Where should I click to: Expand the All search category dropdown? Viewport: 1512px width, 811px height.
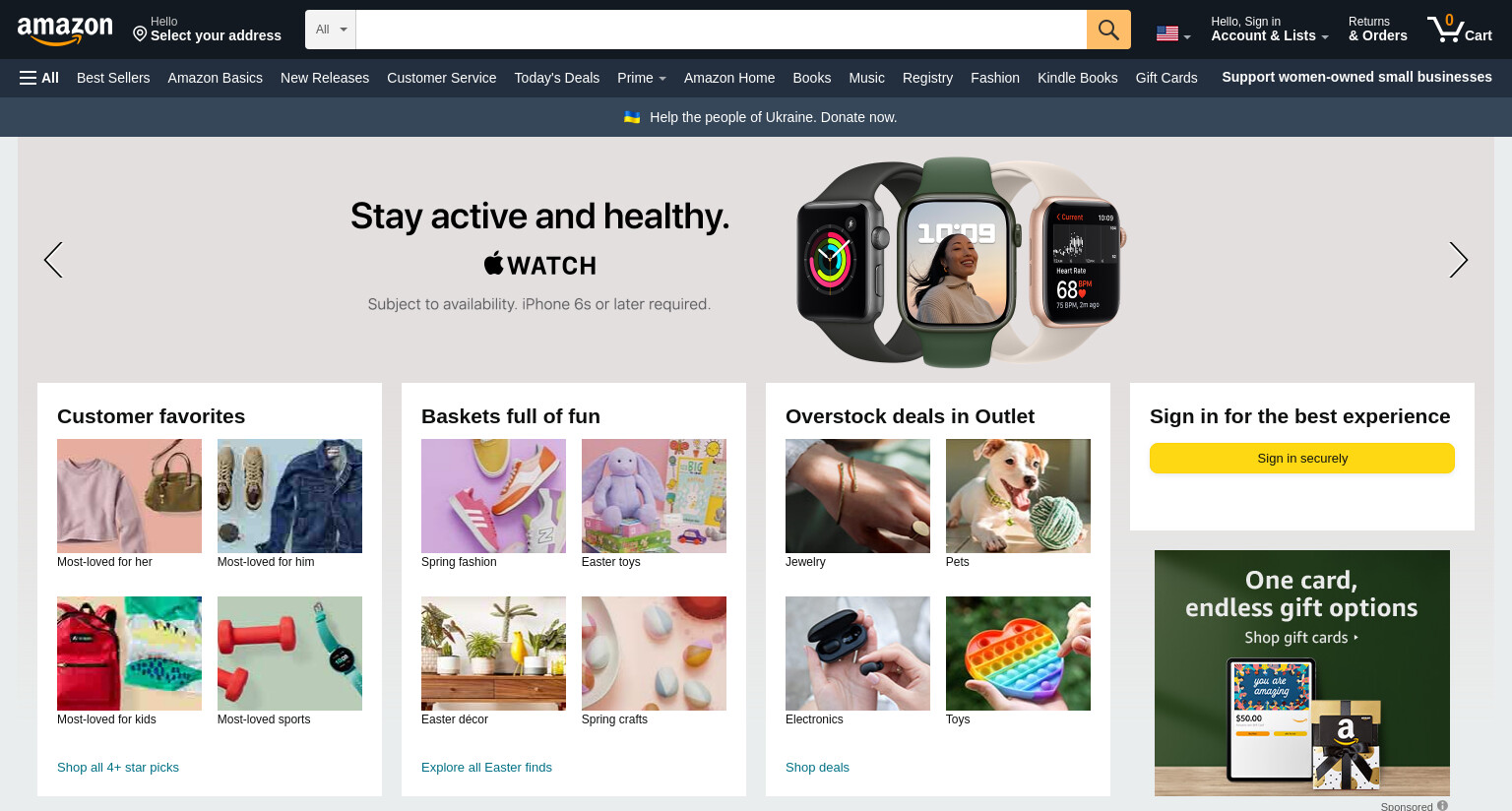click(x=331, y=30)
